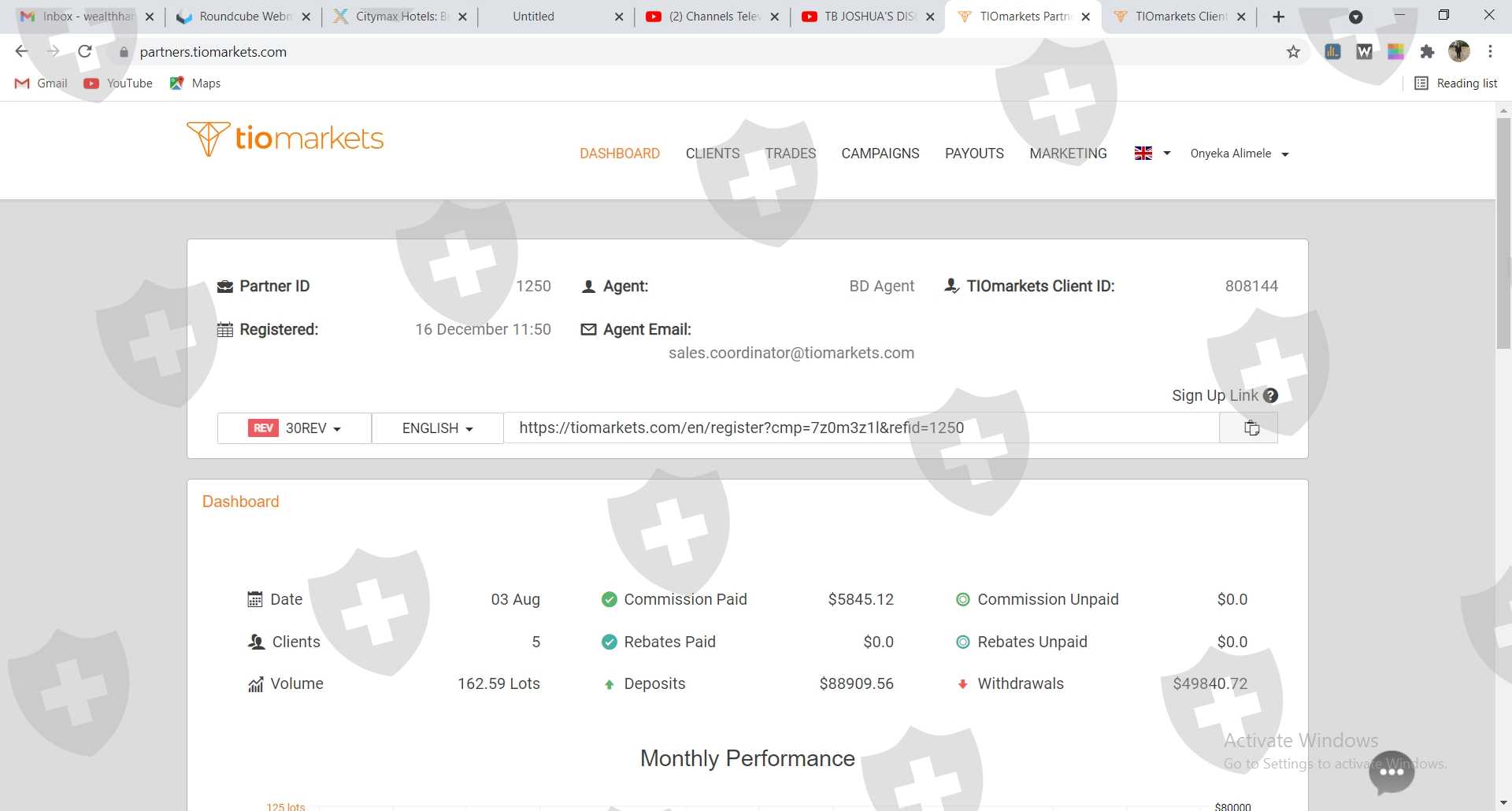Open the CAMPAIGNS menu

[x=880, y=154]
